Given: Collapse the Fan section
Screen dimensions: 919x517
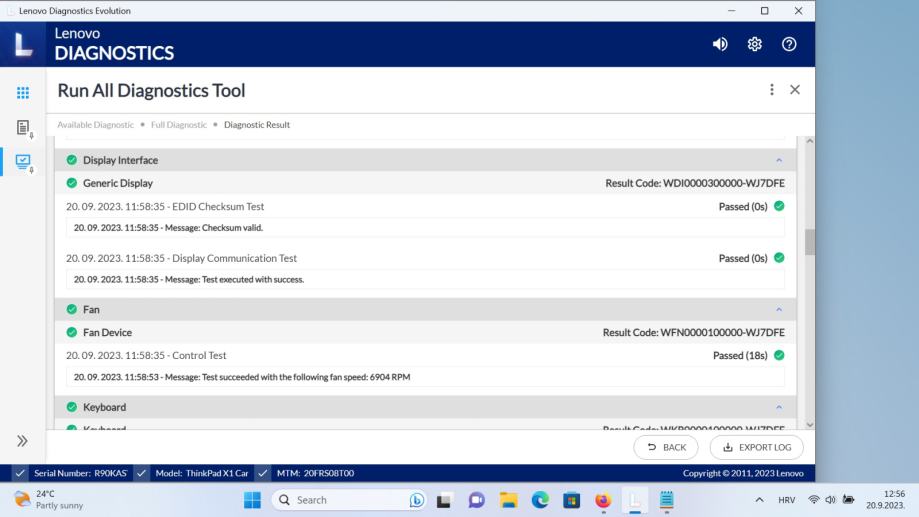Looking at the screenshot, I should (779, 310).
